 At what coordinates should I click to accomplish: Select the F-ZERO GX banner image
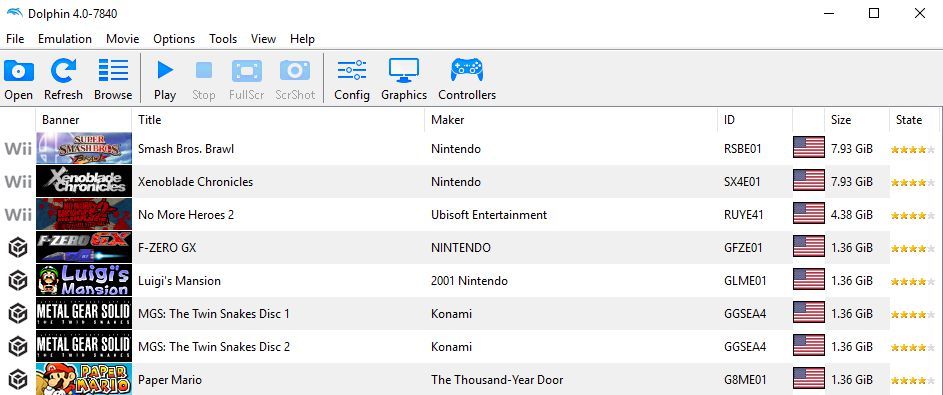[x=84, y=247]
